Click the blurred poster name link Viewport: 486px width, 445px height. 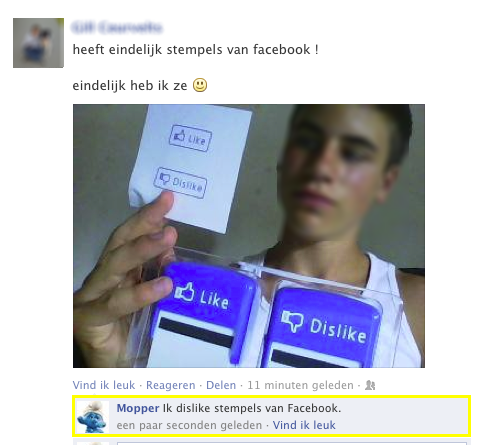(x=117, y=27)
